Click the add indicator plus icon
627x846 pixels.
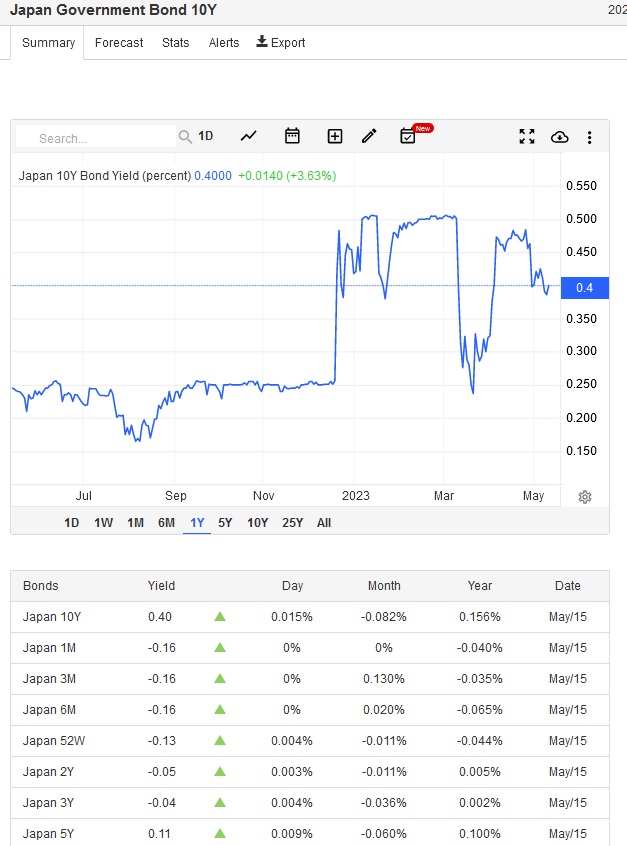click(x=335, y=137)
